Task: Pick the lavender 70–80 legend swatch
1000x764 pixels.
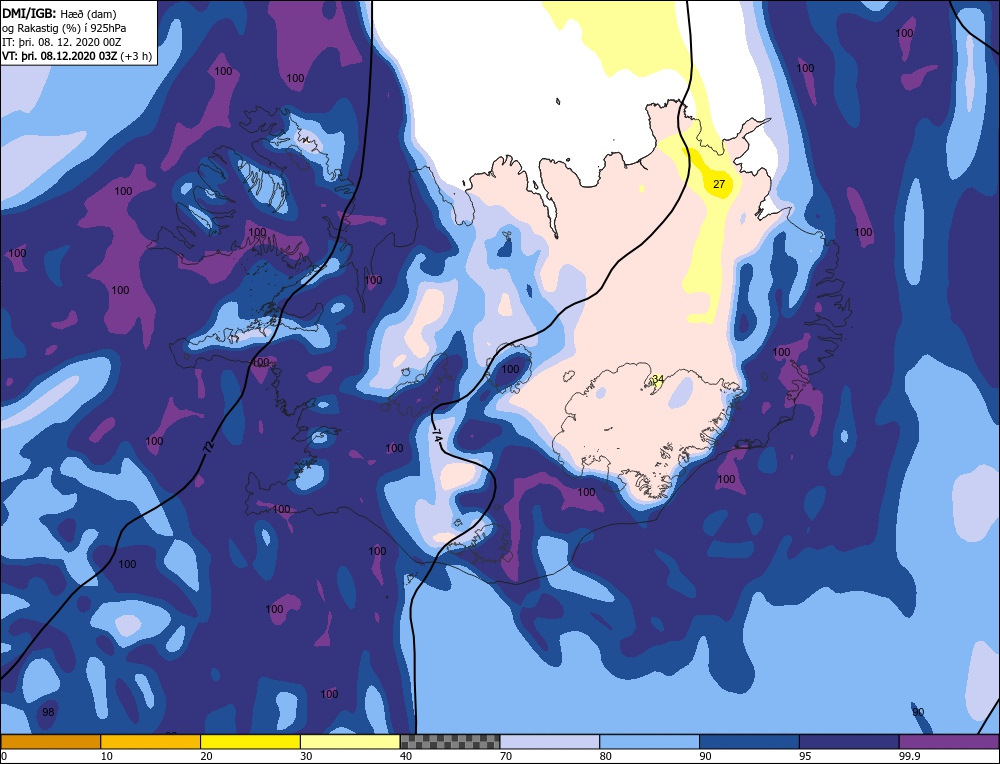Action: click(550, 741)
